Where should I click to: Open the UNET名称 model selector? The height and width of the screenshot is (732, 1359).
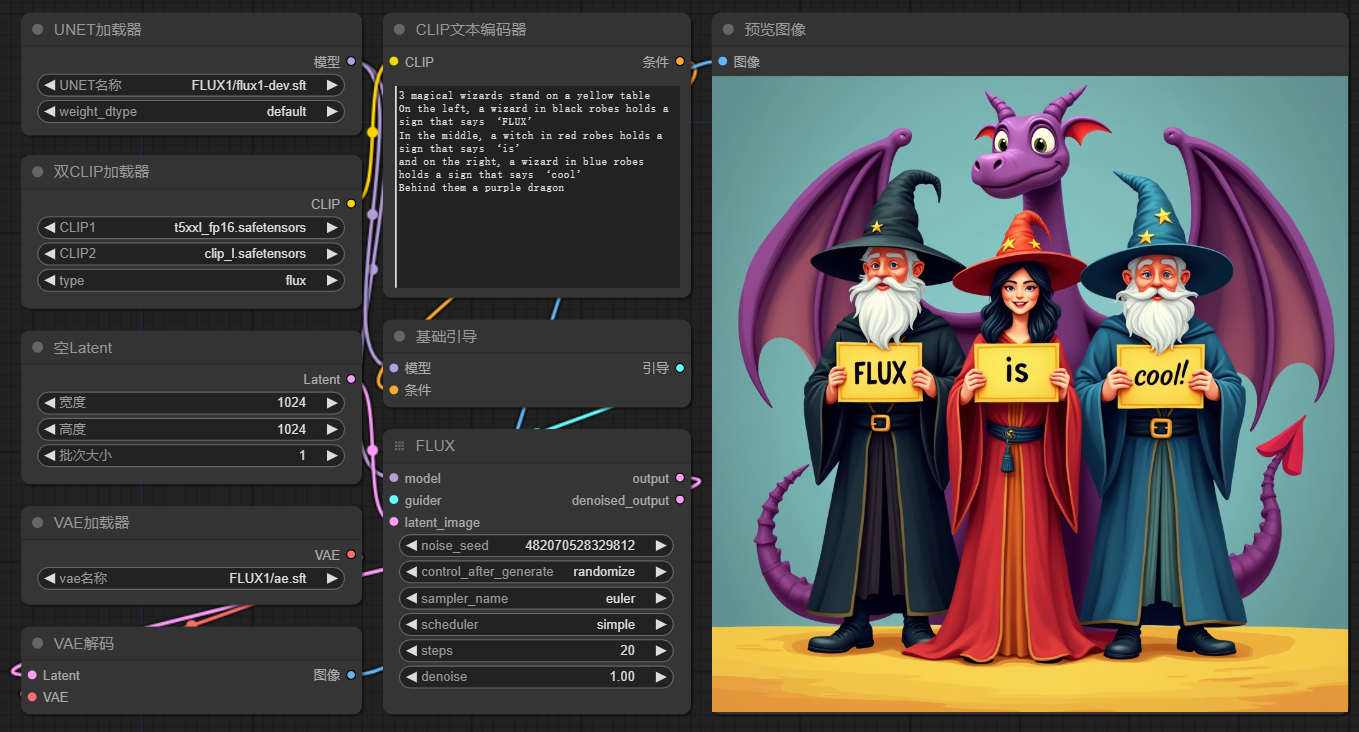(x=191, y=86)
